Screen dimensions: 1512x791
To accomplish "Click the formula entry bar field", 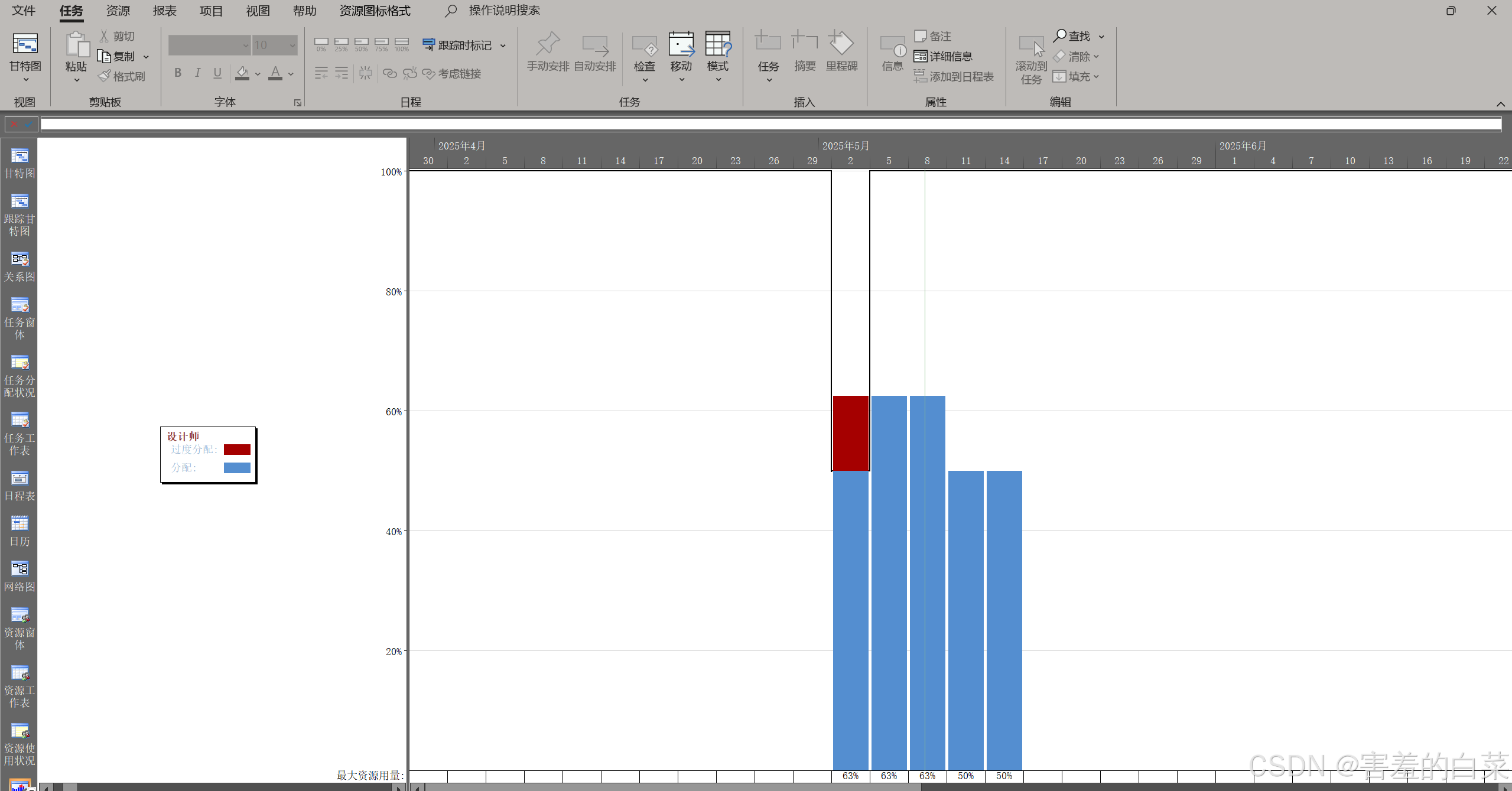I will pos(768,124).
